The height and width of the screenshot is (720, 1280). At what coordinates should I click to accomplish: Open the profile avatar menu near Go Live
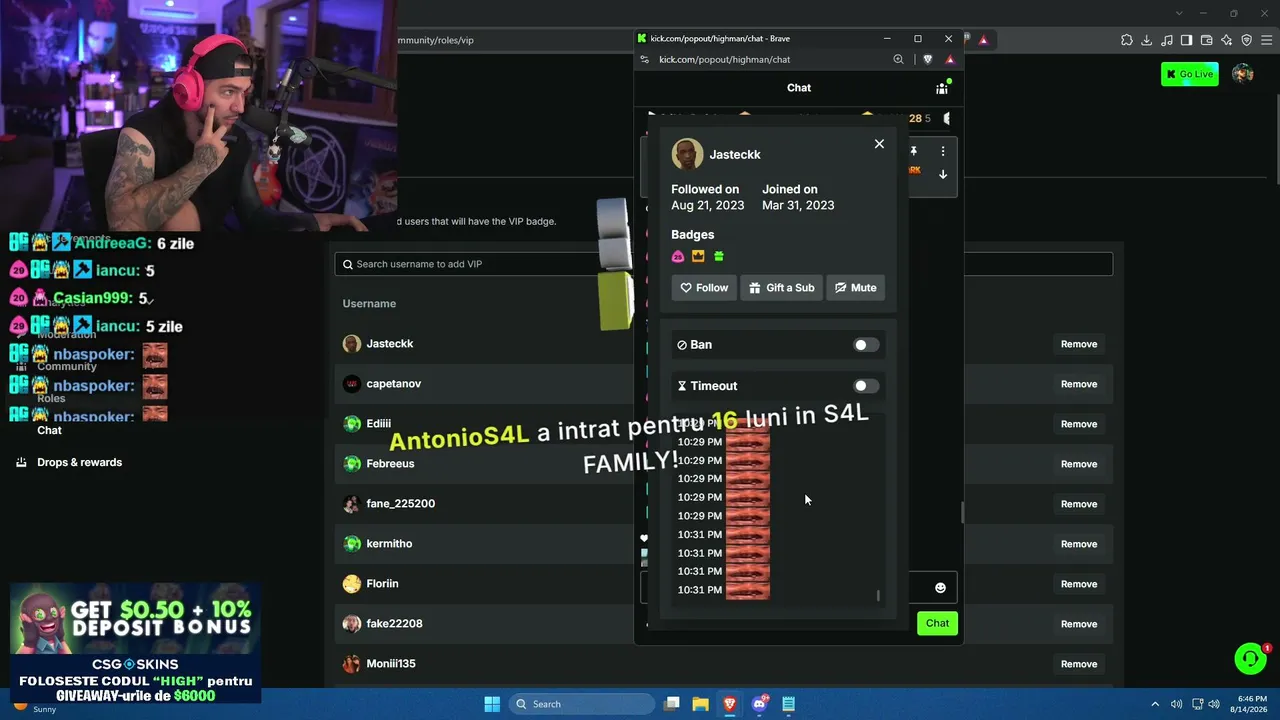pyautogui.click(x=1243, y=74)
